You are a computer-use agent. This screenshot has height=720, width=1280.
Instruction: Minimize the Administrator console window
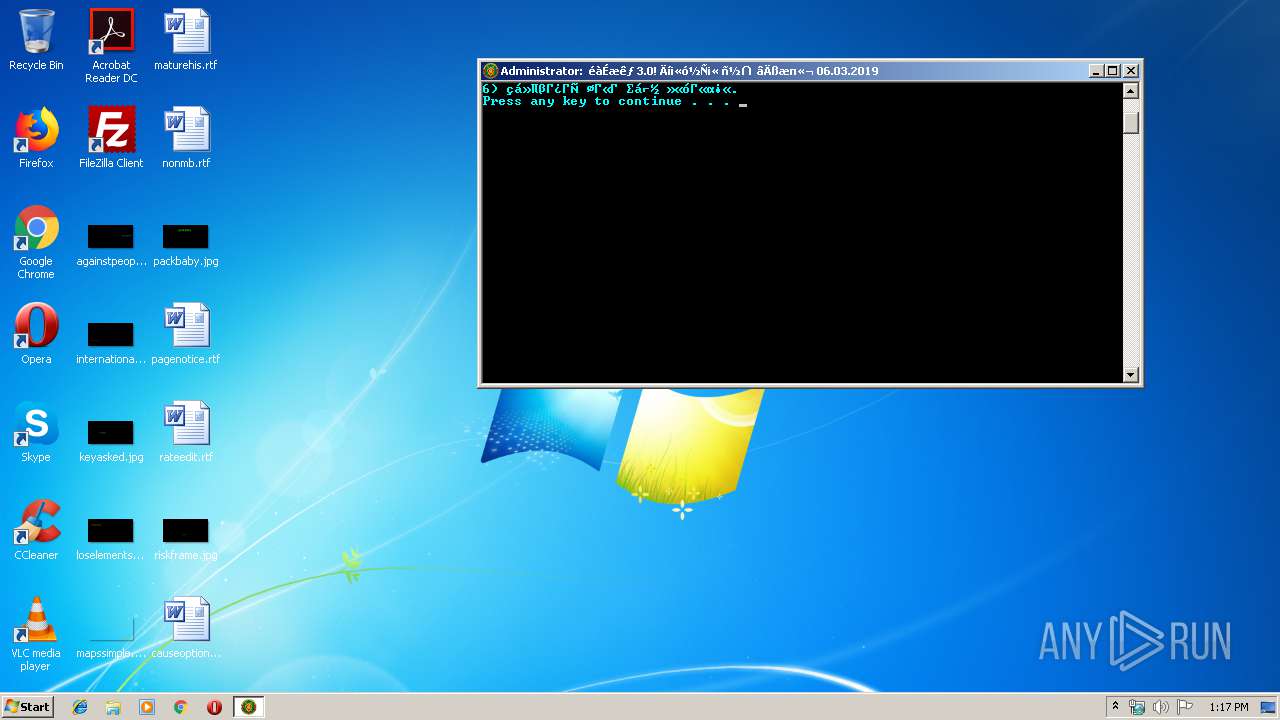(1096, 71)
